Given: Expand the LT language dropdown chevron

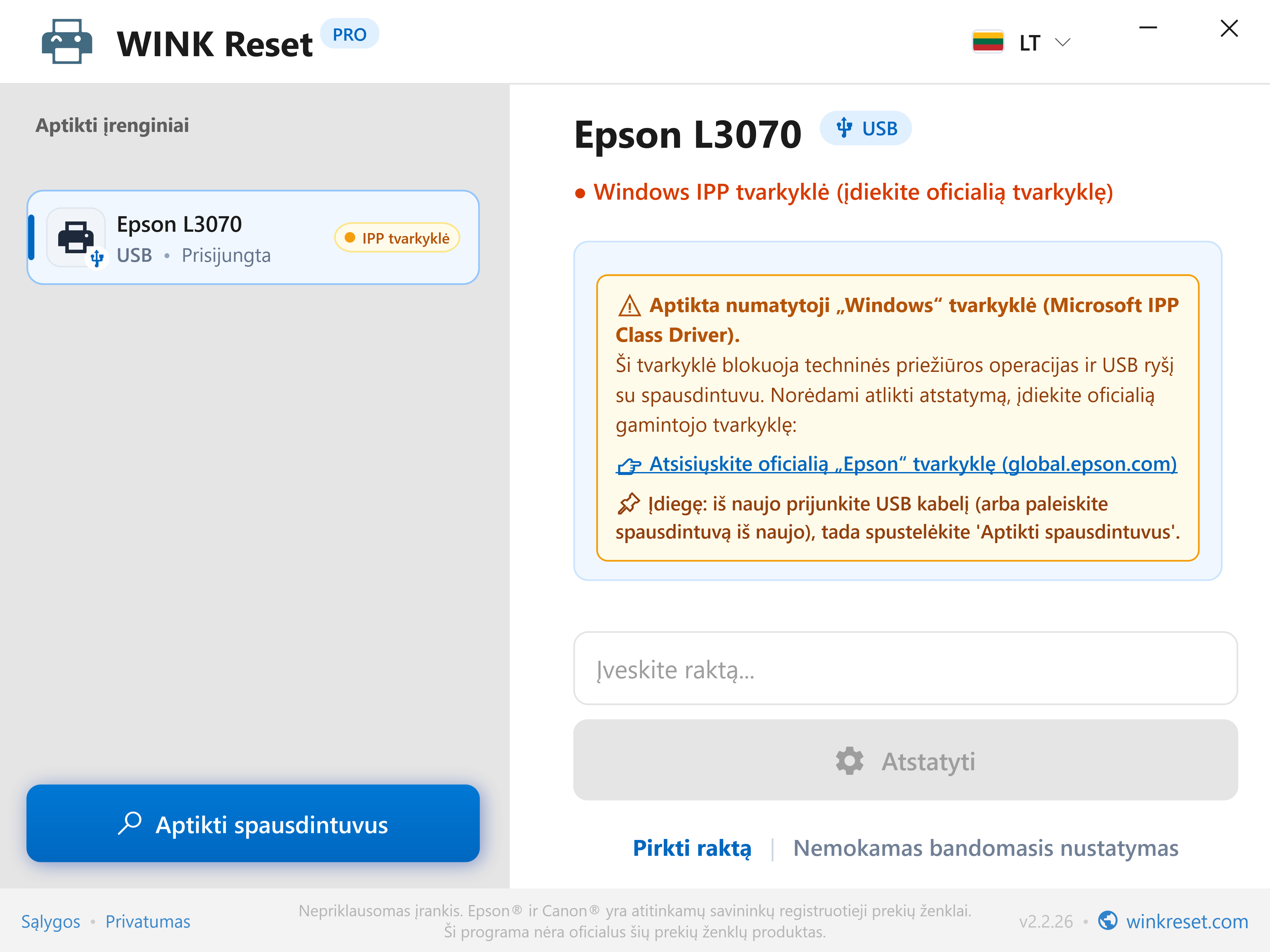Looking at the screenshot, I should [1063, 42].
